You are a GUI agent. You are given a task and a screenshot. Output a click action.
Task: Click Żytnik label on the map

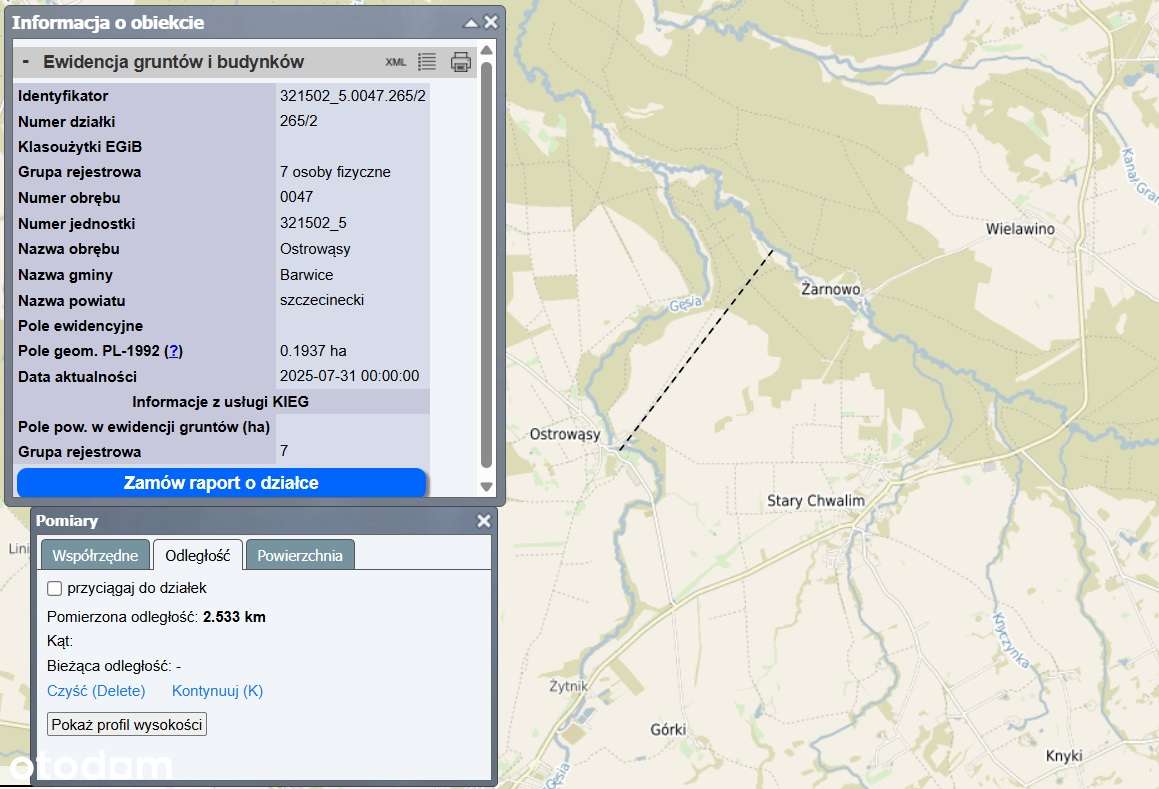pyautogui.click(x=568, y=687)
